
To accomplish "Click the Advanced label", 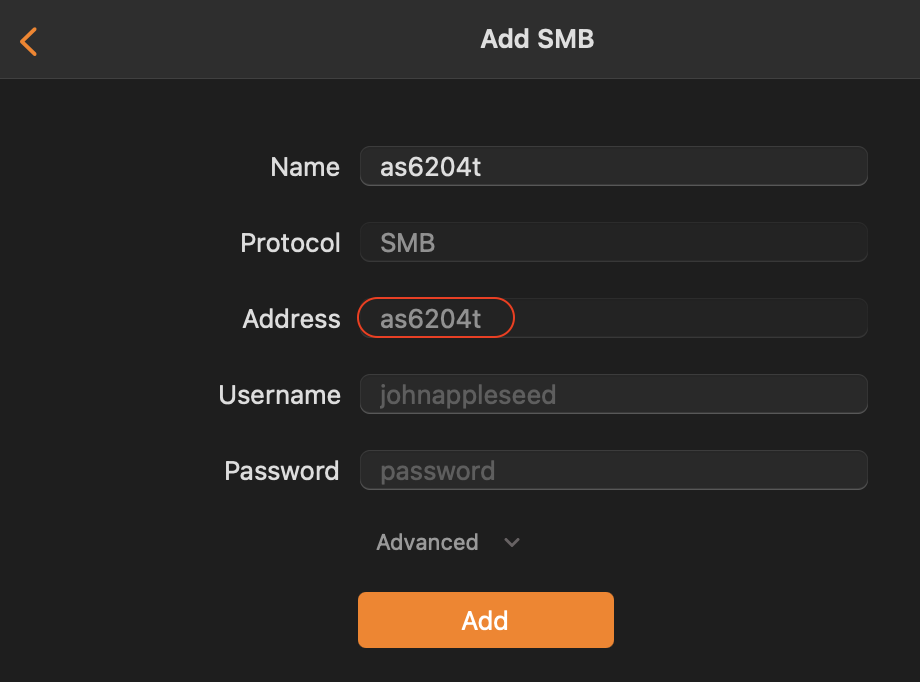I will (427, 542).
